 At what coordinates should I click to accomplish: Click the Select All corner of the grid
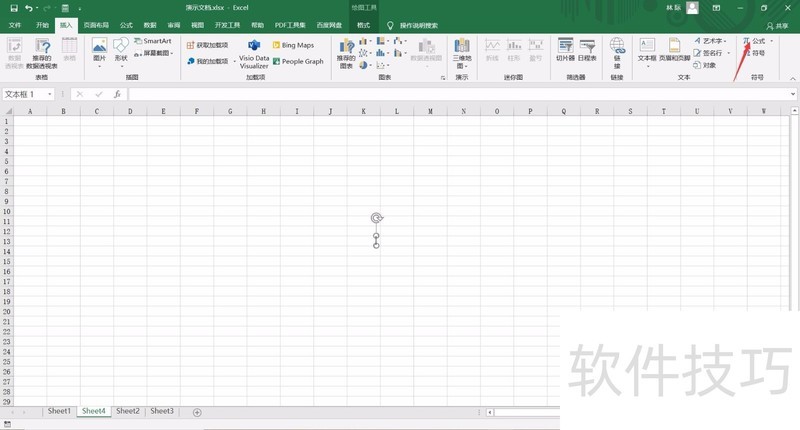7,111
